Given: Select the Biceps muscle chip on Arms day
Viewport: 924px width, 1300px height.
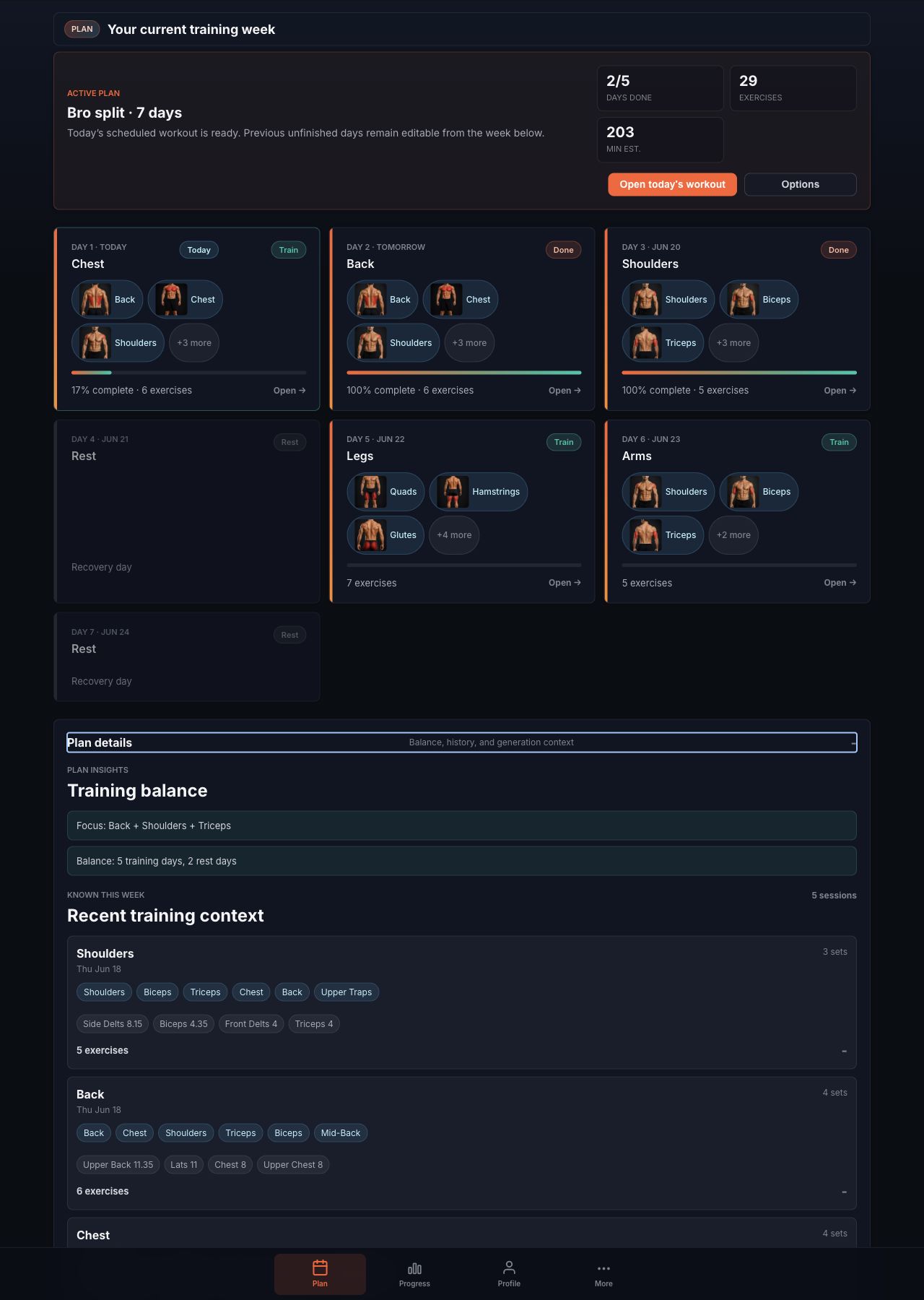Looking at the screenshot, I should (759, 491).
